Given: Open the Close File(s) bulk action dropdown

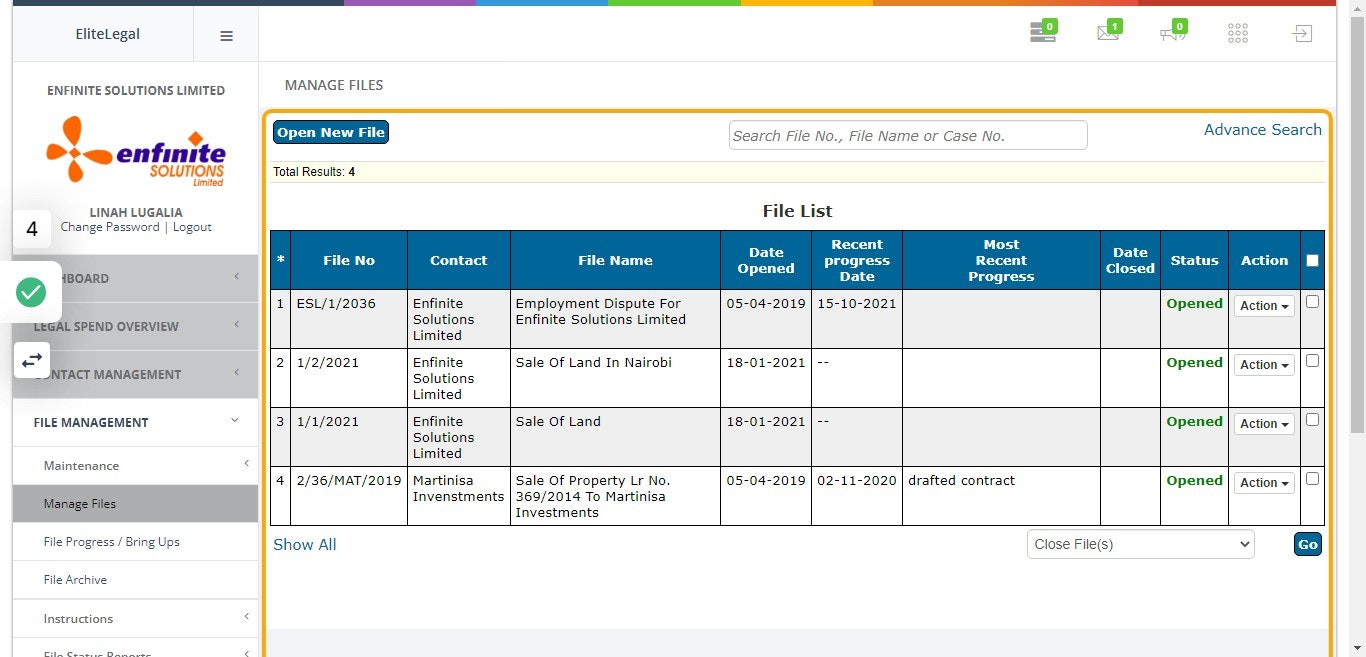Looking at the screenshot, I should point(1140,544).
